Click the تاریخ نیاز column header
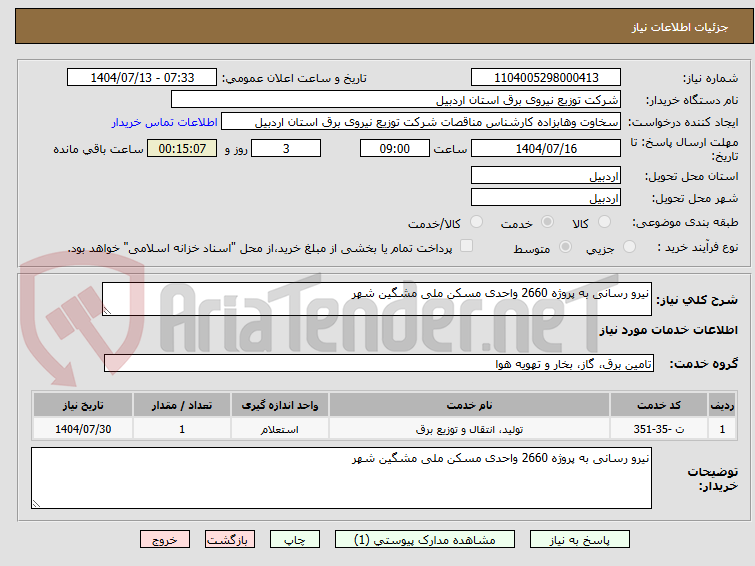 click(x=83, y=405)
